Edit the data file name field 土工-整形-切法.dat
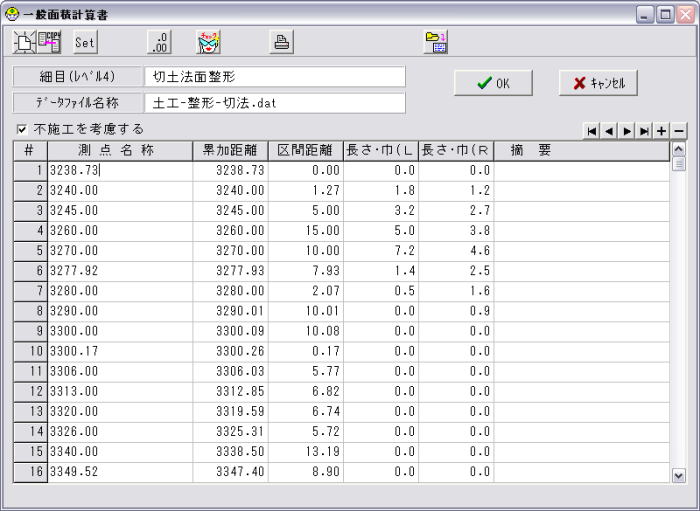This screenshot has height=511, width=700. [x=275, y=103]
